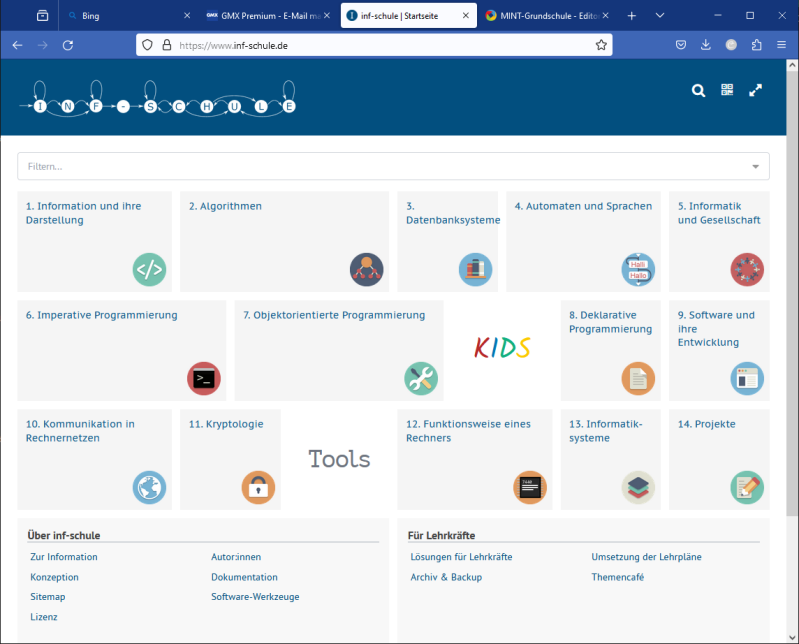
Task: Click the wrench icon for Objektorientierte Programmierung
Action: click(x=420, y=378)
